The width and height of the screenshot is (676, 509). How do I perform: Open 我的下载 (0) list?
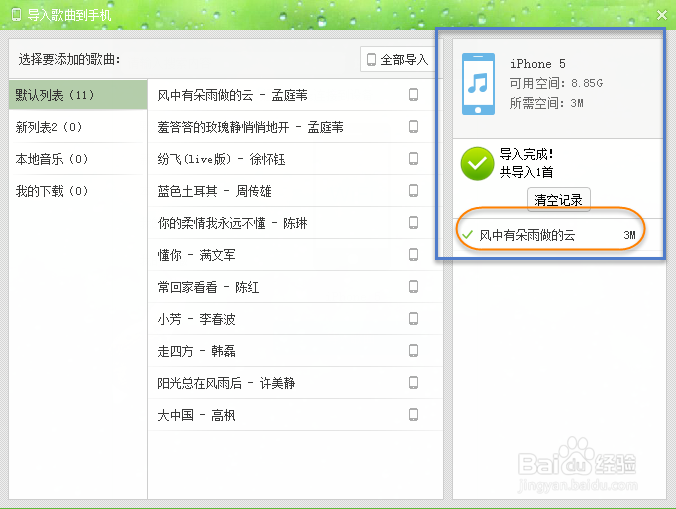pos(78,191)
